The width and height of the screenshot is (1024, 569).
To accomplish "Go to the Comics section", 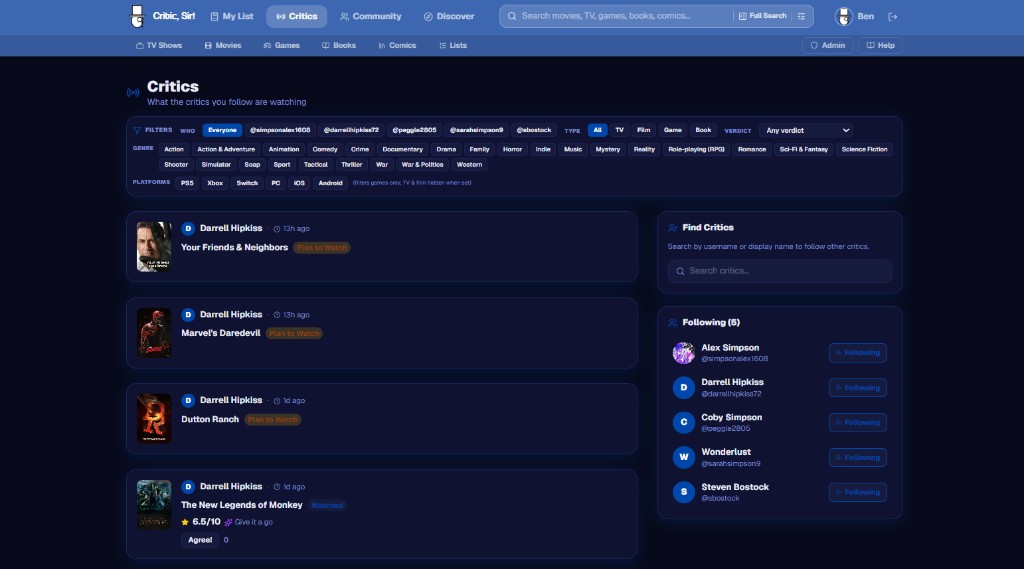I will click(397, 45).
